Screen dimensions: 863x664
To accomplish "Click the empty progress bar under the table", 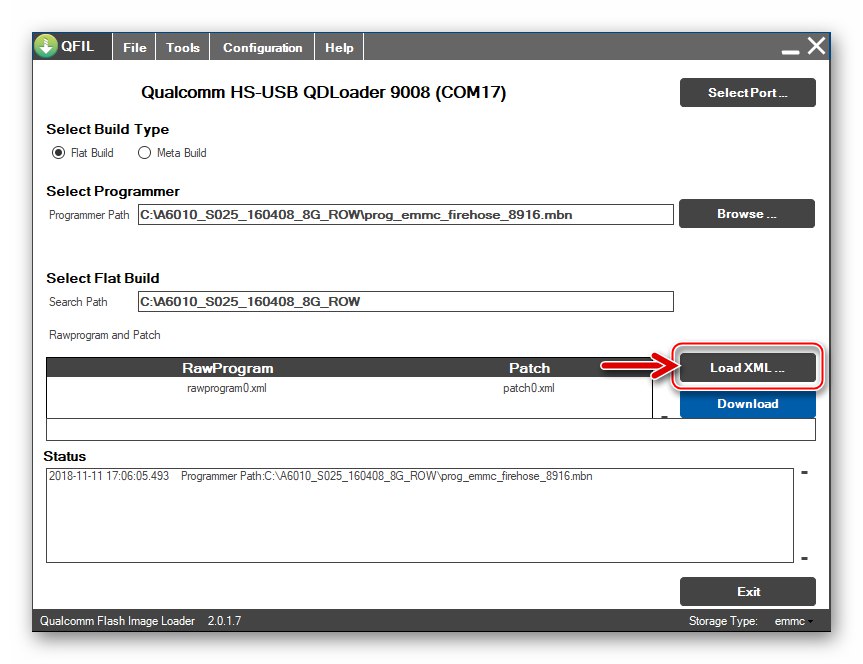I will coord(430,429).
